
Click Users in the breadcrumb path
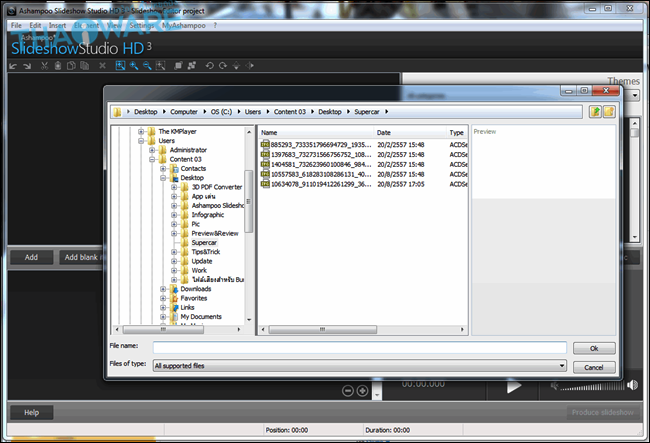[x=253, y=112]
